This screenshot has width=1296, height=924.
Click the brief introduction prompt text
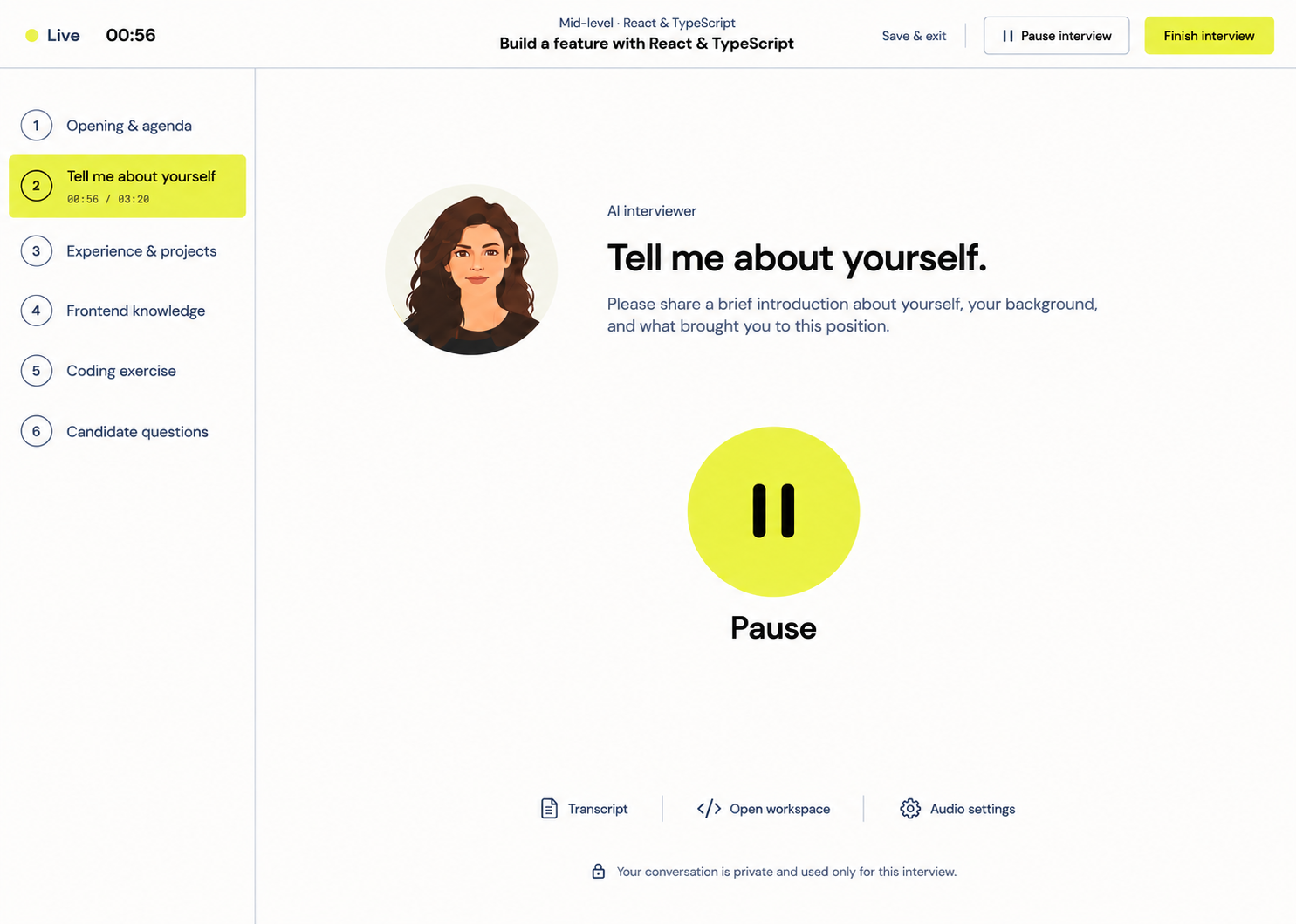pos(853,315)
